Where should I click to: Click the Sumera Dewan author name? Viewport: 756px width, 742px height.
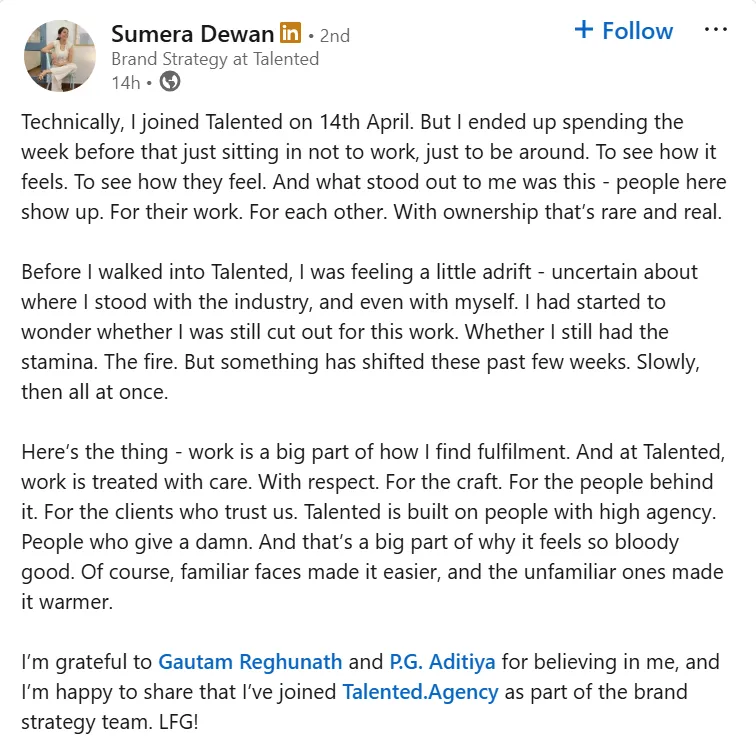point(192,34)
